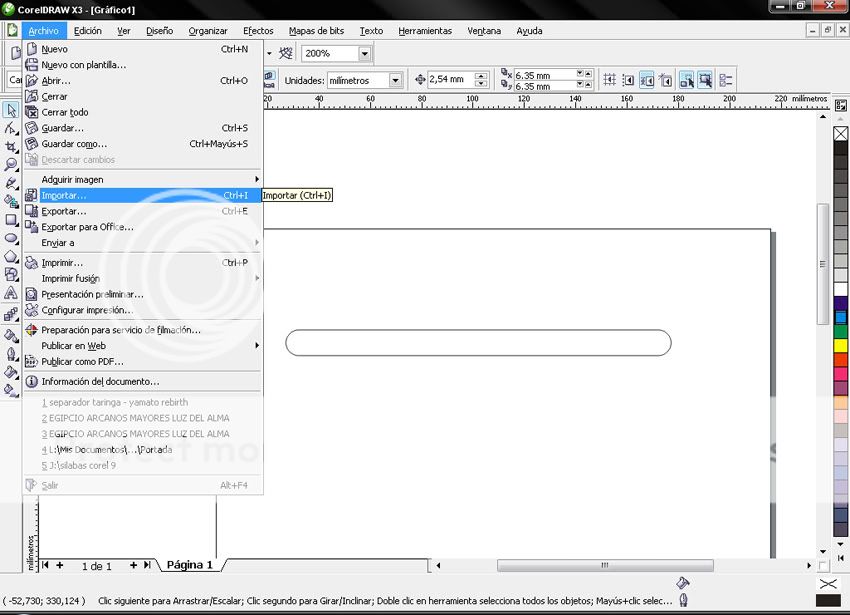Go to first page navigation arrow
The height and width of the screenshot is (615, 850).
pyautogui.click(x=46, y=565)
